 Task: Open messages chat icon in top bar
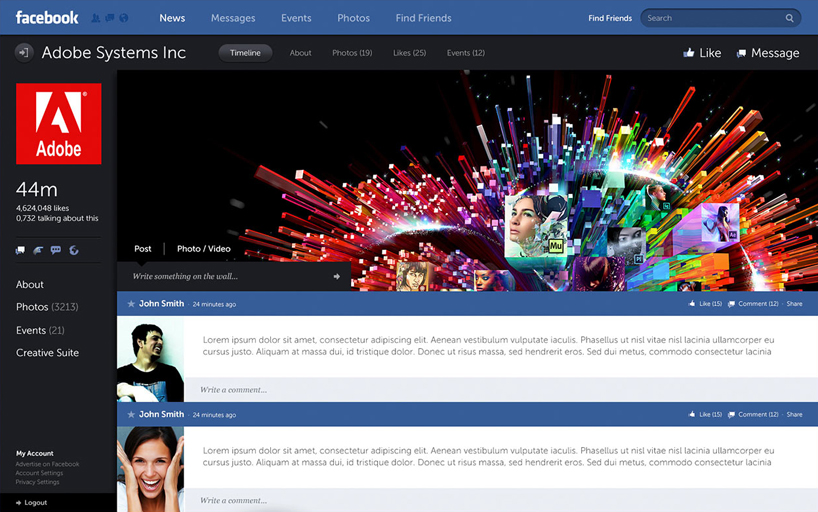(110, 18)
